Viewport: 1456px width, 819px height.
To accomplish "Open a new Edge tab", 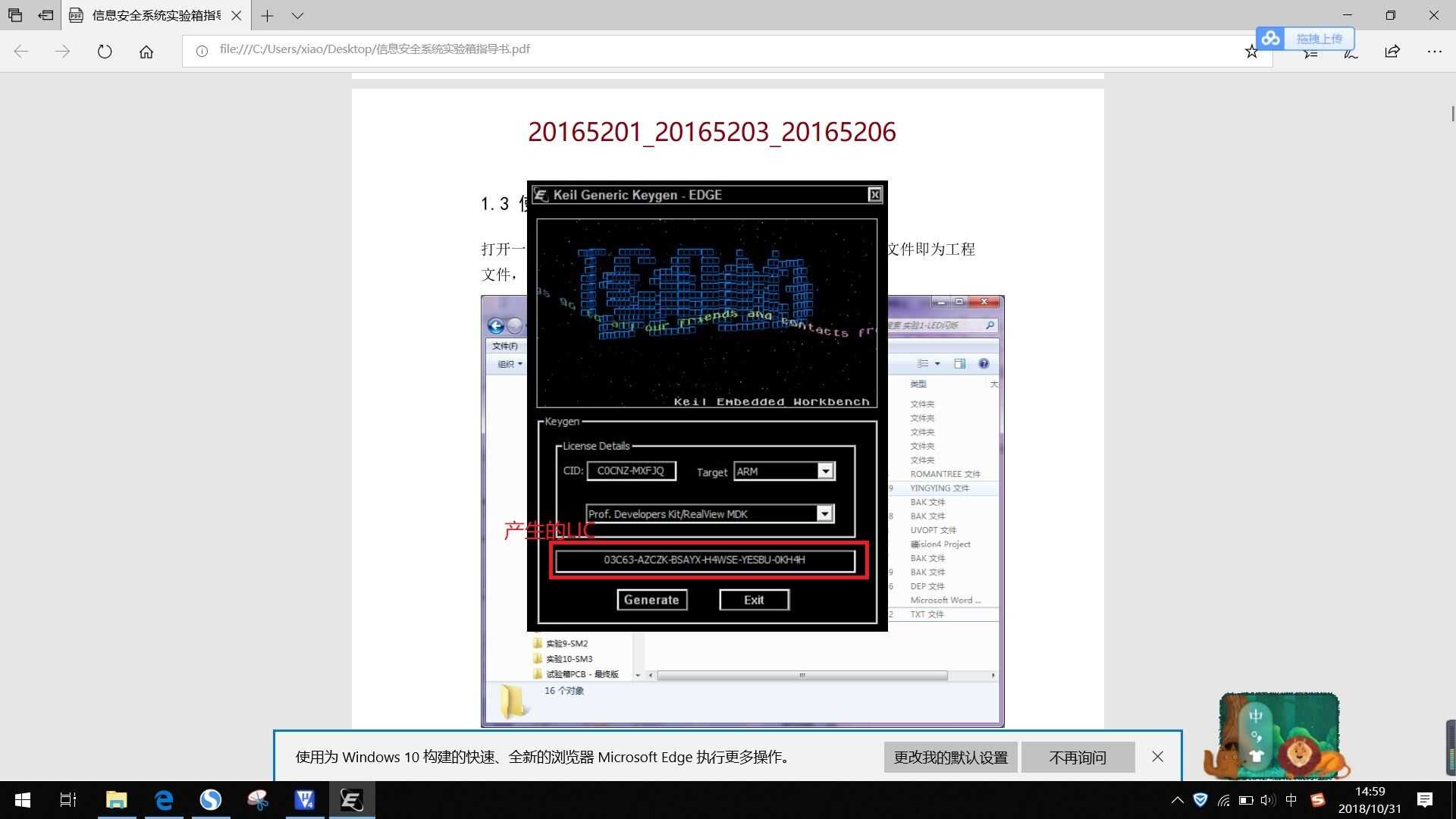I will click(267, 15).
